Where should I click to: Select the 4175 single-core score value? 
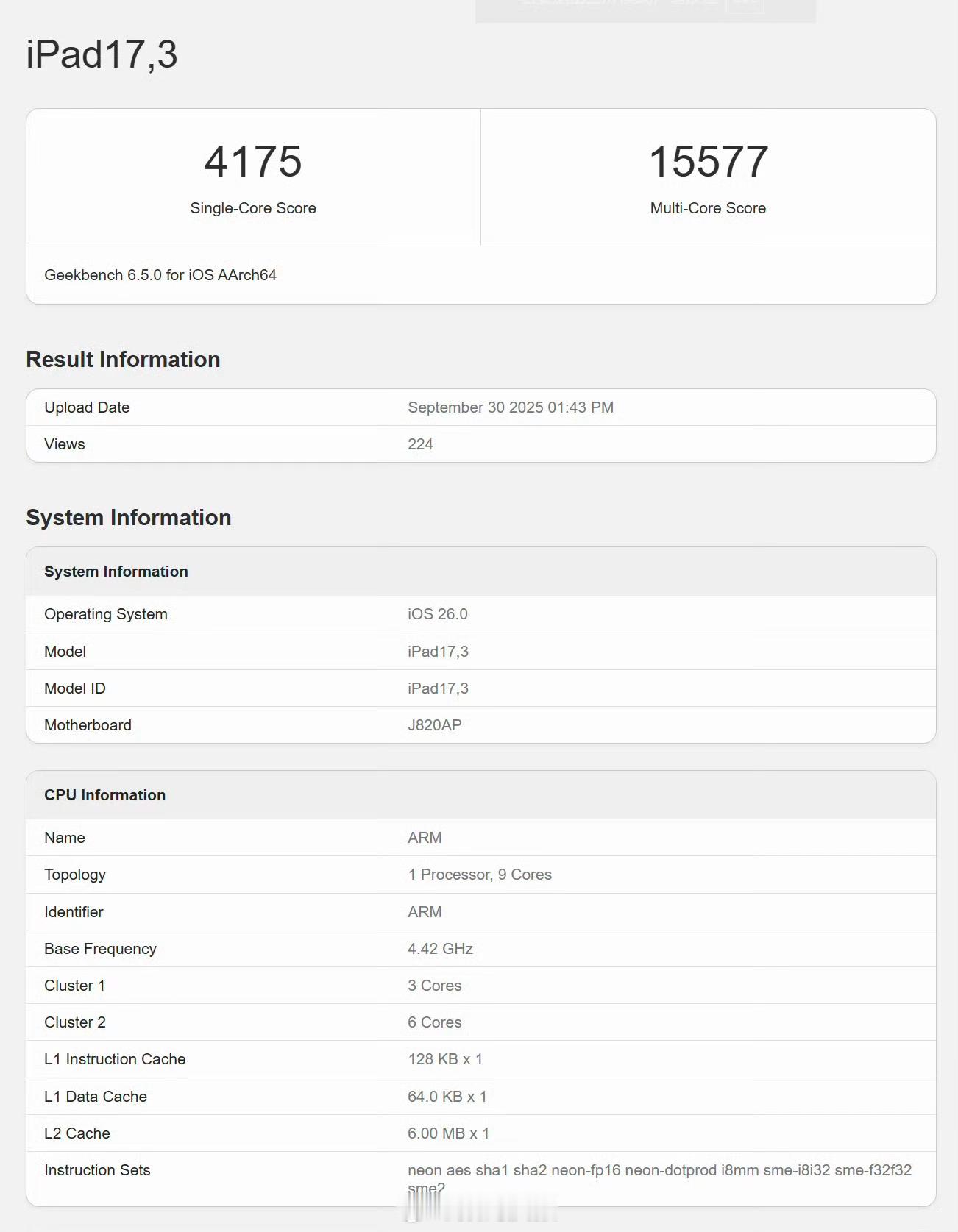point(253,161)
